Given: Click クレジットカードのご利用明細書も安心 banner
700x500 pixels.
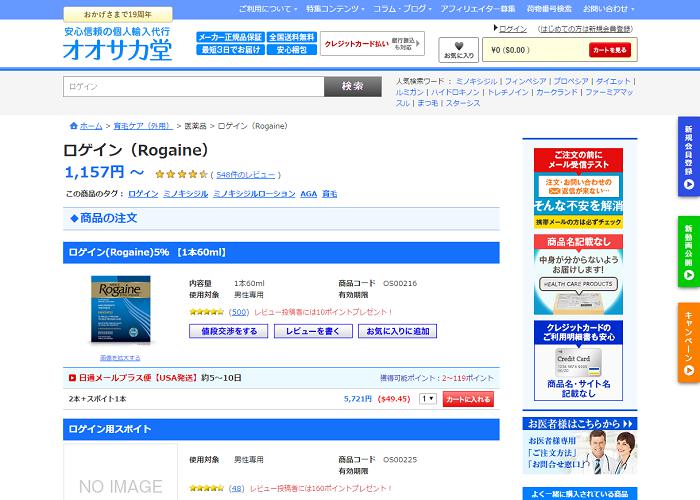Looking at the screenshot, I should pyautogui.click(x=578, y=361).
